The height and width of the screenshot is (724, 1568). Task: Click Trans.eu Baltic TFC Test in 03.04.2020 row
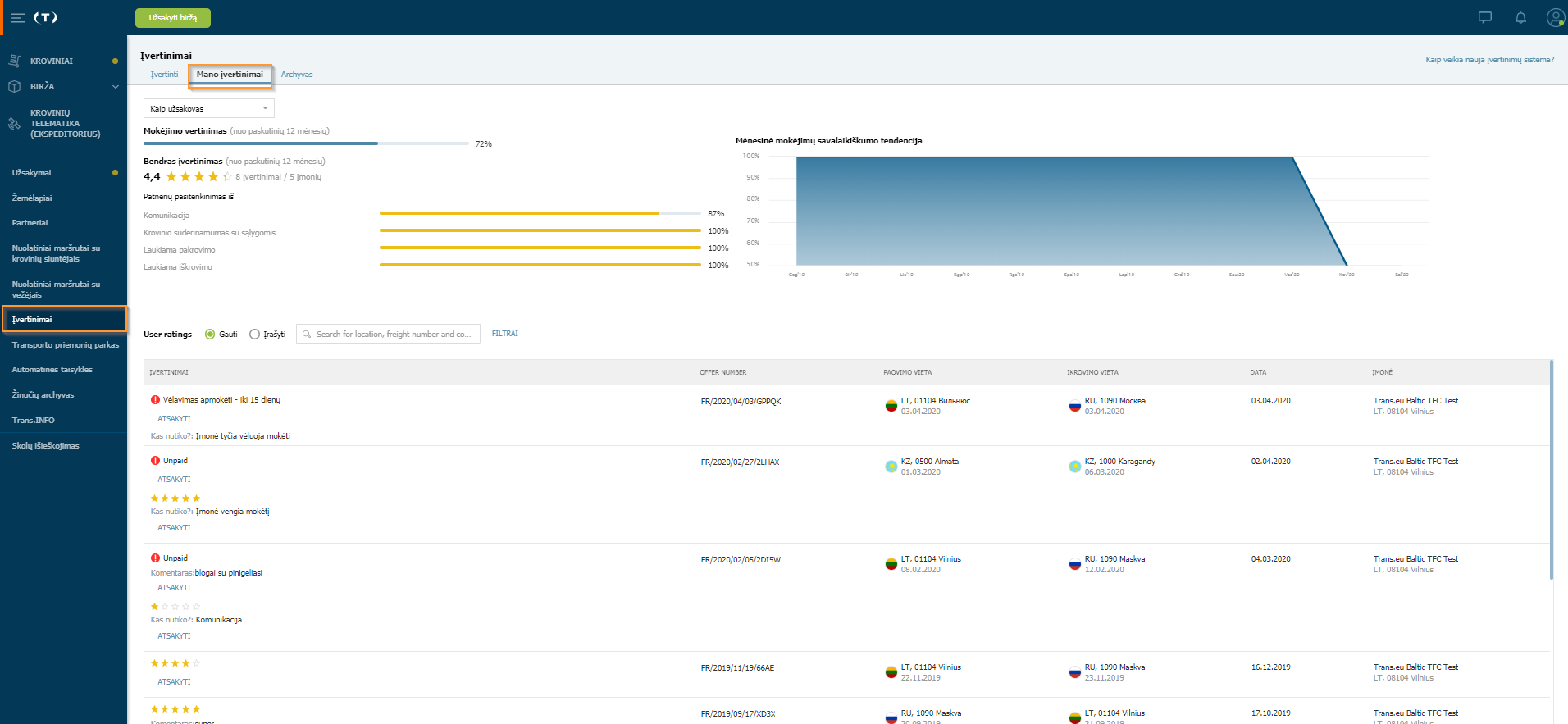click(1415, 401)
